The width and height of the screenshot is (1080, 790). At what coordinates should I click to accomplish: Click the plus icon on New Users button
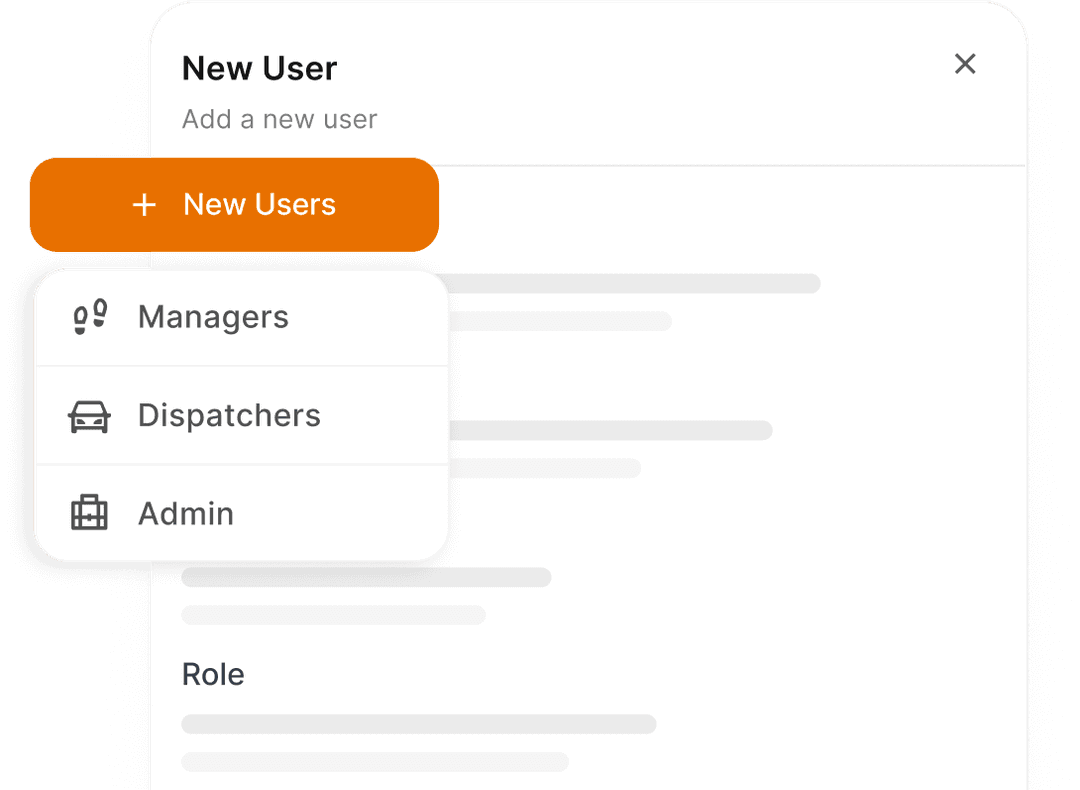pos(144,204)
